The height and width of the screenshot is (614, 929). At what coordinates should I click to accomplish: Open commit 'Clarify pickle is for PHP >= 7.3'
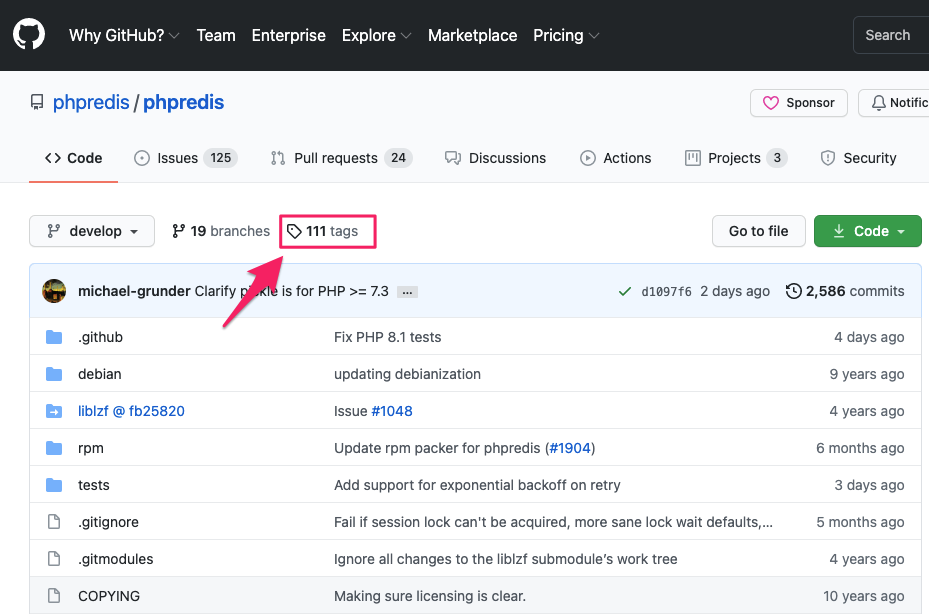(x=291, y=292)
